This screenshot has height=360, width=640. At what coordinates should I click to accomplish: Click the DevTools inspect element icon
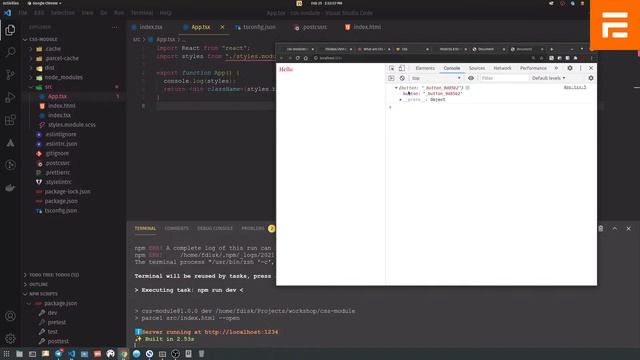pyautogui.click(x=391, y=68)
